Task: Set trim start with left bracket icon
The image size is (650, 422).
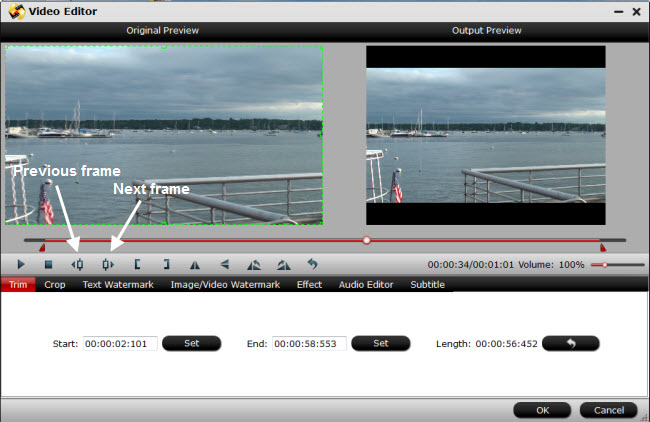Action: click(137, 264)
